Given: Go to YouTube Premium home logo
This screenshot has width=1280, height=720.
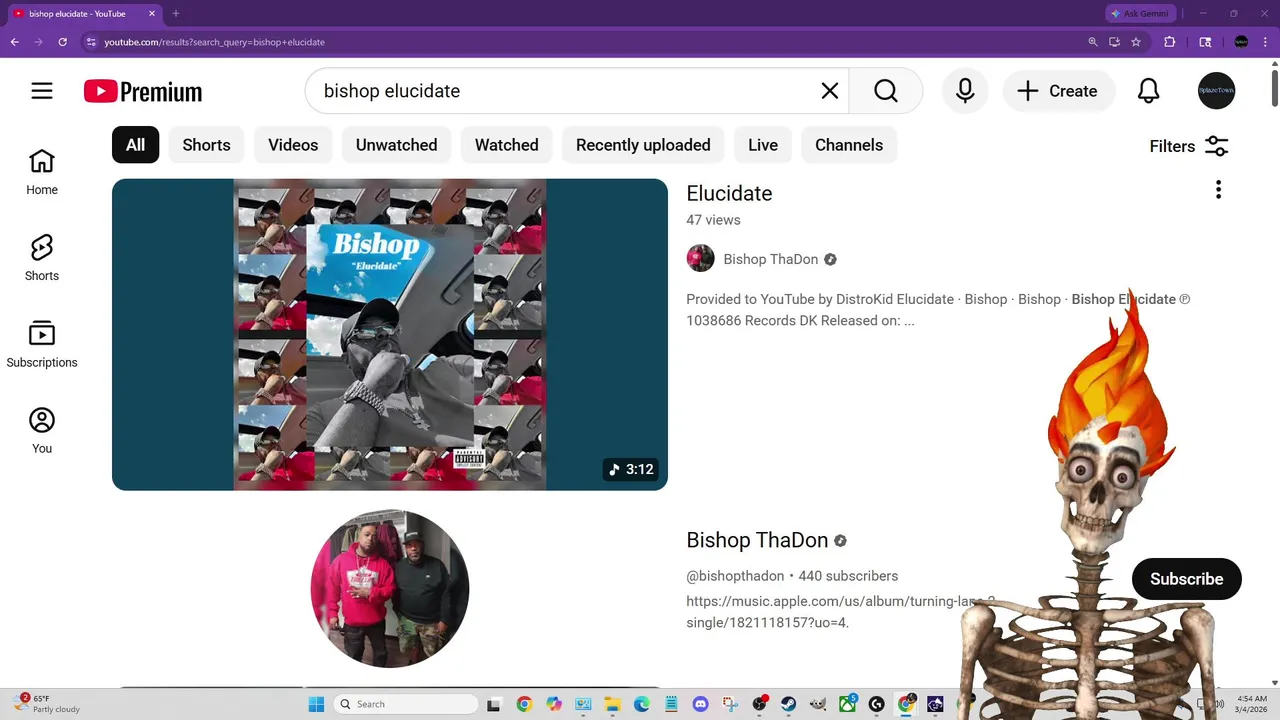Looking at the screenshot, I should pos(143,91).
